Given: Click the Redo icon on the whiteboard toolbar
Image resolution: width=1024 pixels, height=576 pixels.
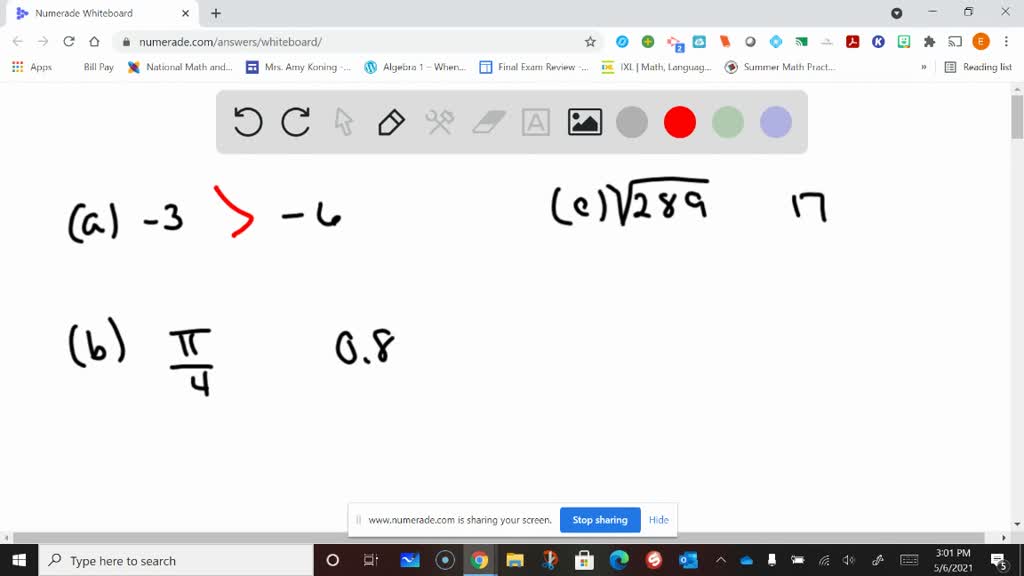Looking at the screenshot, I should (294, 121).
